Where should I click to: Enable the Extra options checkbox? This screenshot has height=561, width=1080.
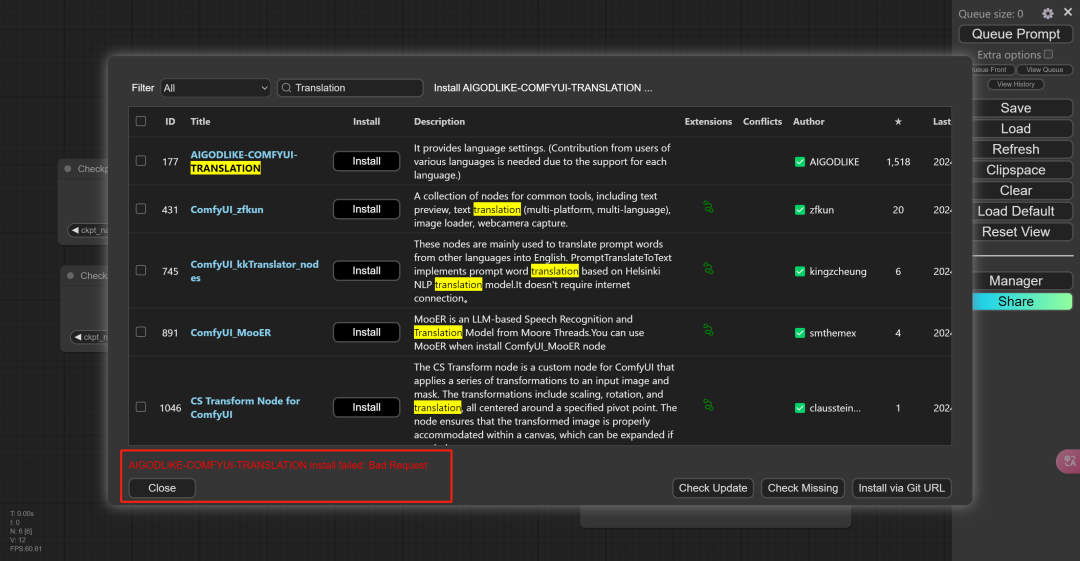(x=1048, y=54)
